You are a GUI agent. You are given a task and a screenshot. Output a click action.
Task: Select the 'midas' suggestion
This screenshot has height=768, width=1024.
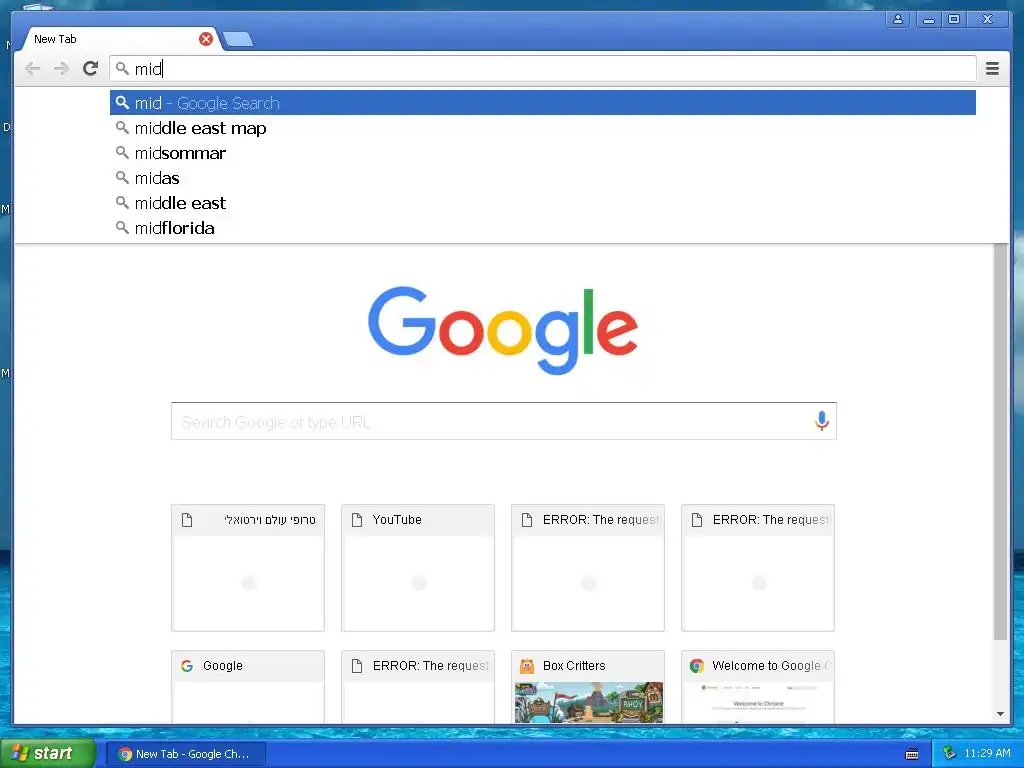click(543, 178)
